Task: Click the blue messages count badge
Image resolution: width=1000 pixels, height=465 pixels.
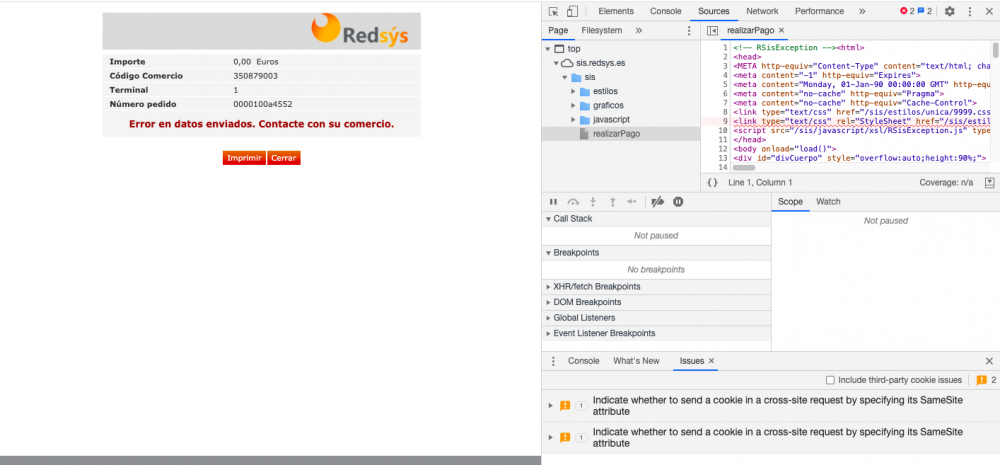Action: pos(925,11)
